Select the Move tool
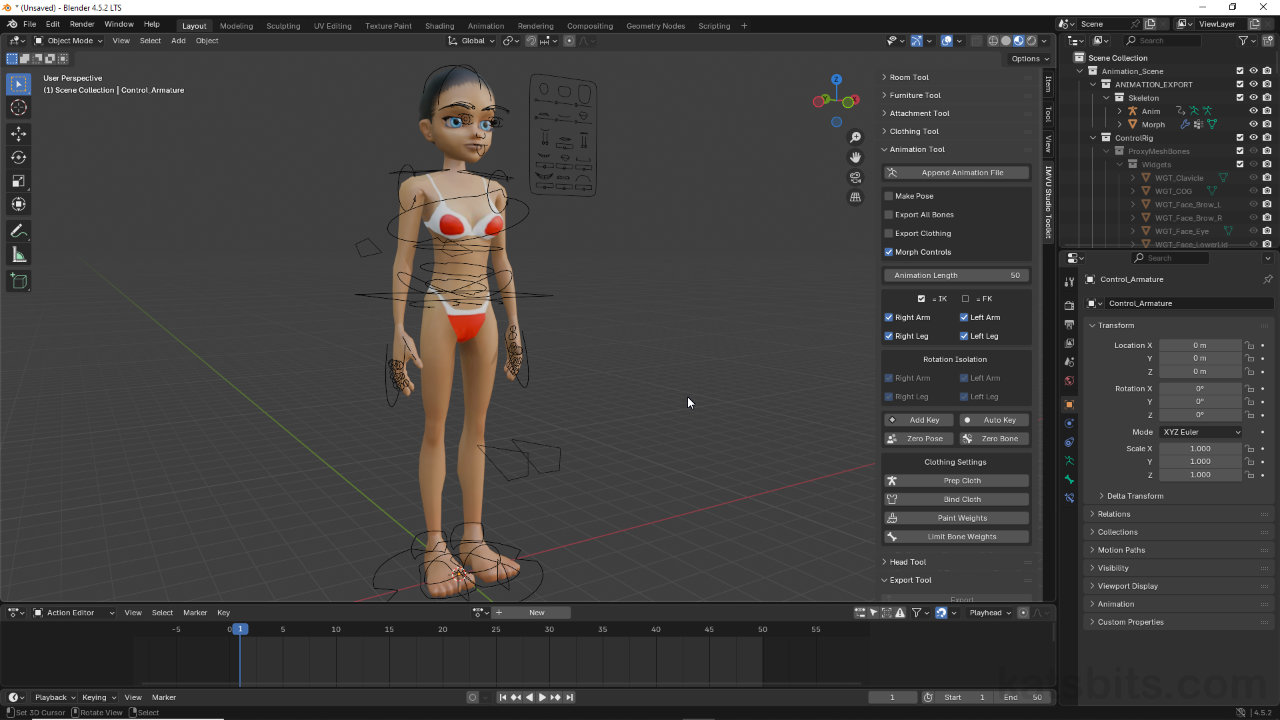 (18, 134)
